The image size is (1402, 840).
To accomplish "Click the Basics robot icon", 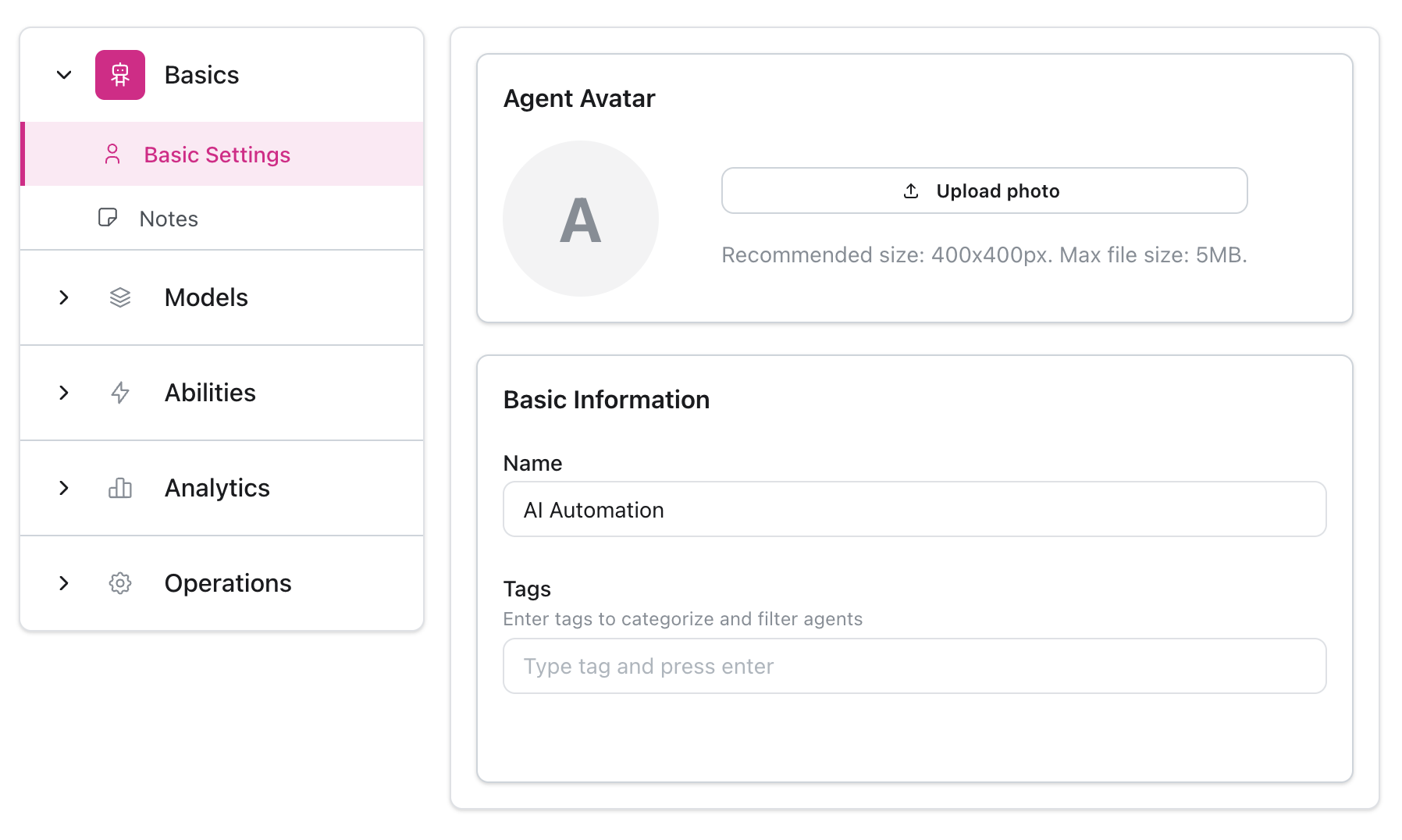I will [119, 75].
